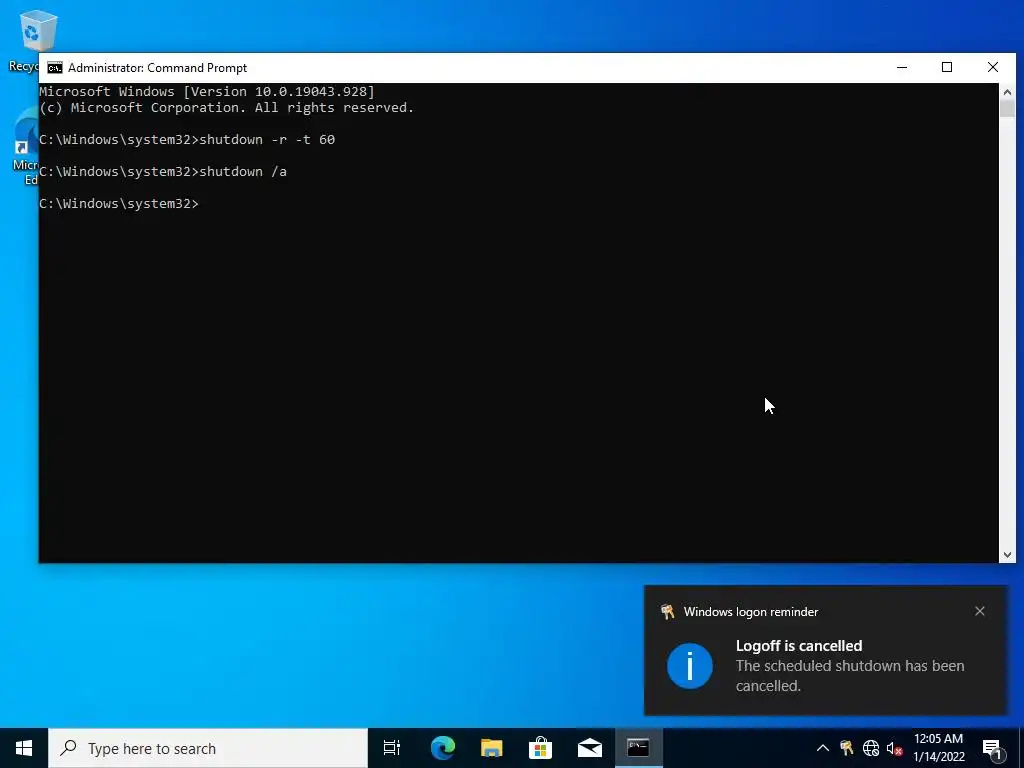Image resolution: width=1024 pixels, height=768 pixels.
Task: Open Command Prompt system menu icon
Action: [55, 68]
